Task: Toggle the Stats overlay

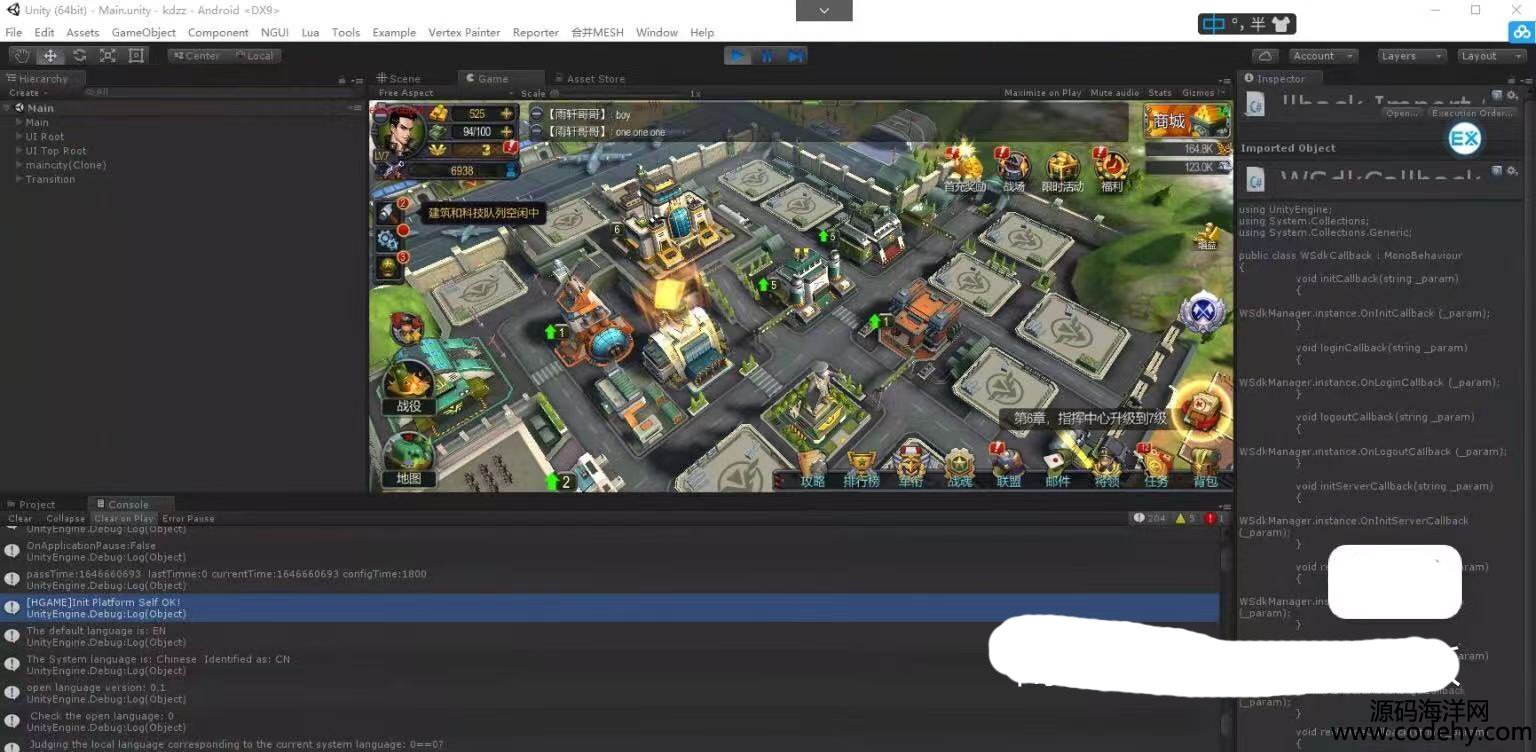Action: [1160, 93]
